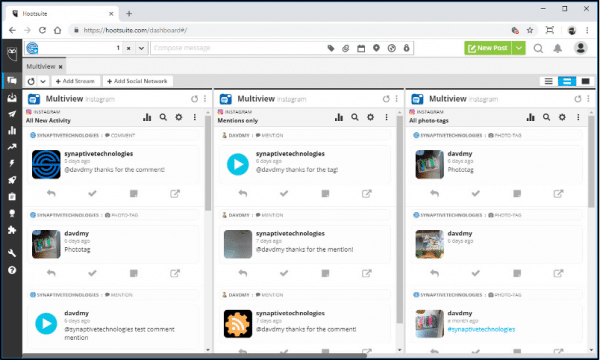Open Trends arrow icon in sidebar
Screen dimensions: 600x360
point(12,147)
